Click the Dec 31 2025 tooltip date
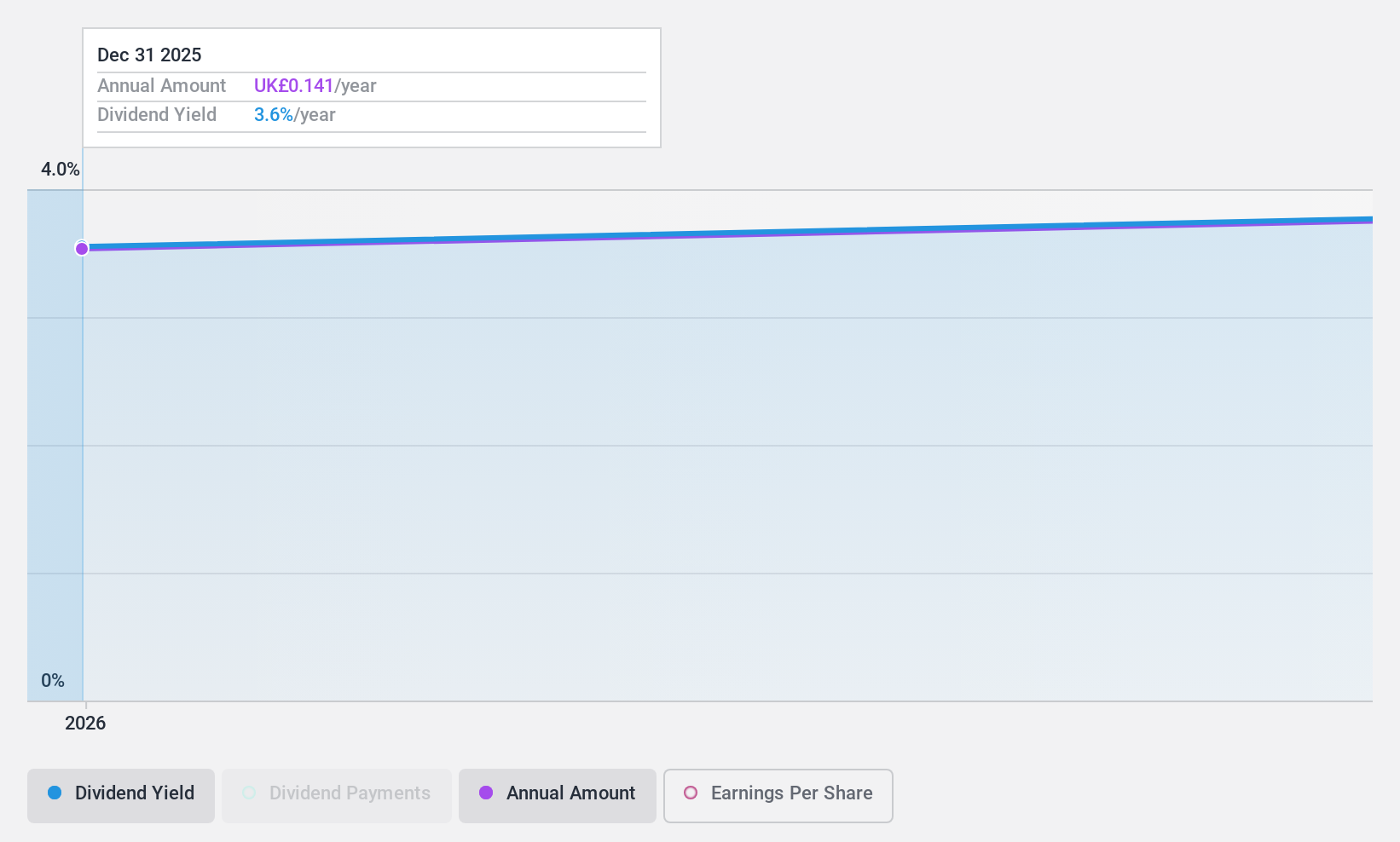Viewport: 1400px width, 842px height. pos(149,55)
